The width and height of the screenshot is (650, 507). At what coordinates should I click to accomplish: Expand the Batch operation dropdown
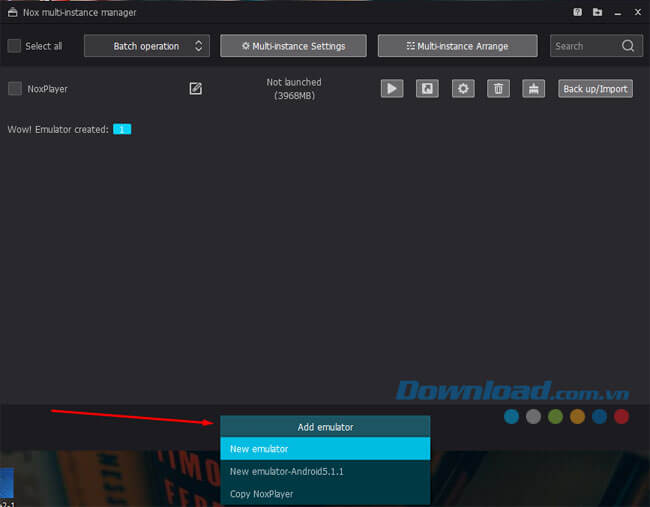(x=146, y=46)
